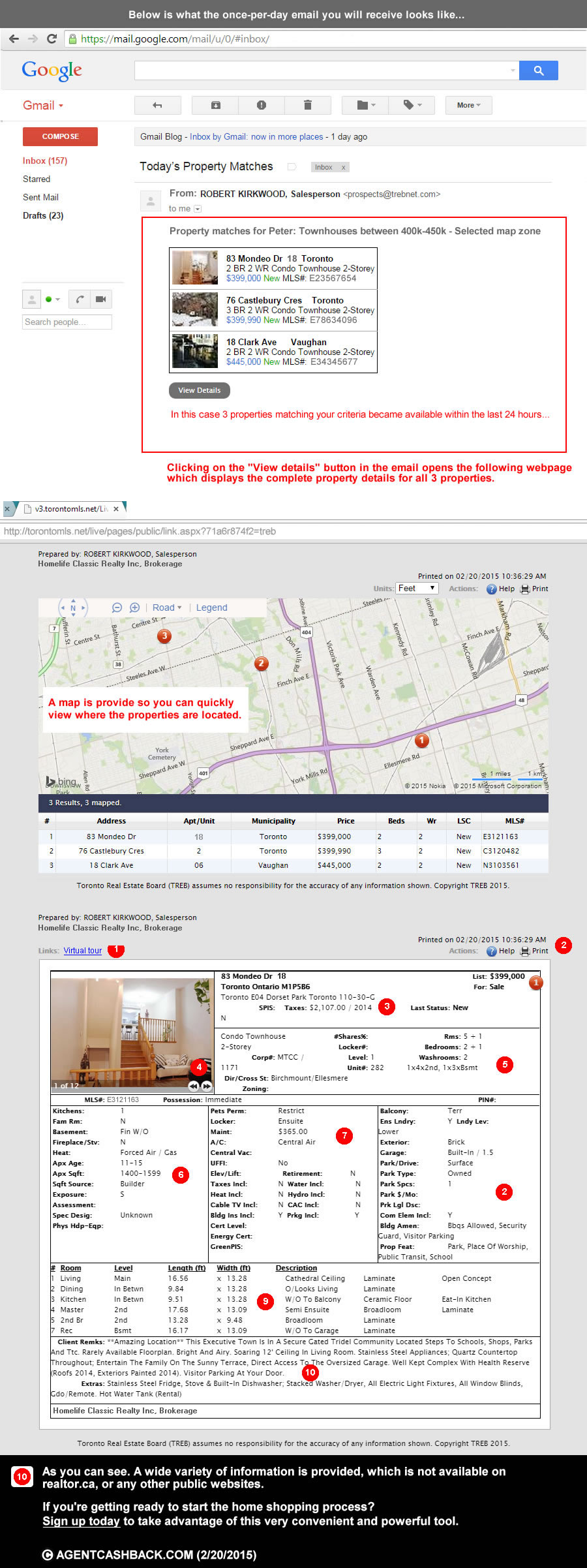Click the Help icon above the map
The width and height of the screenshot is (587, 1568).
pyautogui.click(x=492, y=589)
